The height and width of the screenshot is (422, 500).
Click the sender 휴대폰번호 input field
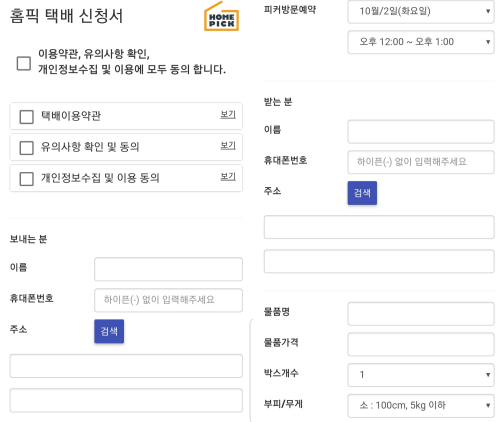coord(168,300)
